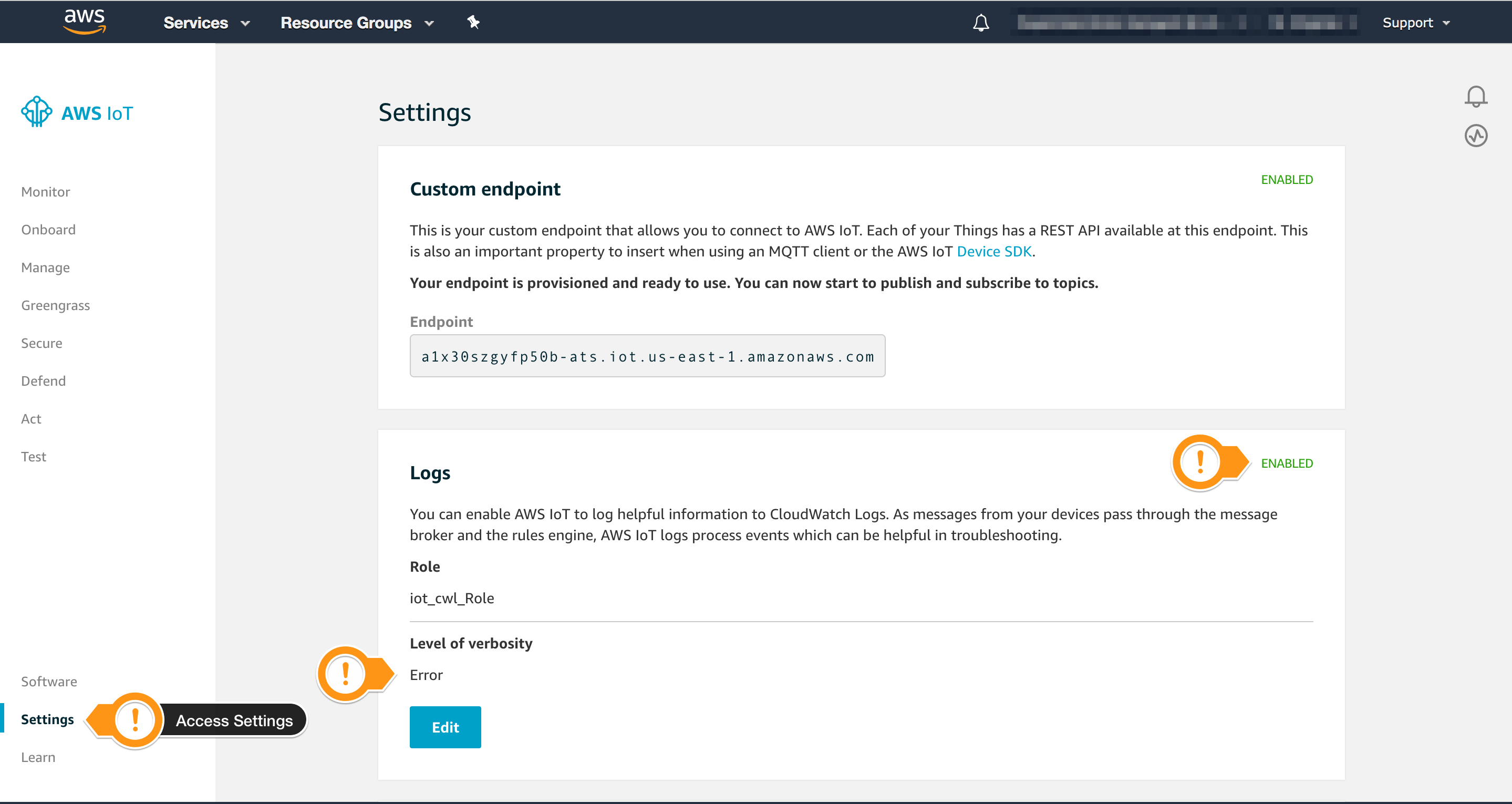1512x804 pixels.
Task: Open the Test section
Action: click(34, 457)
